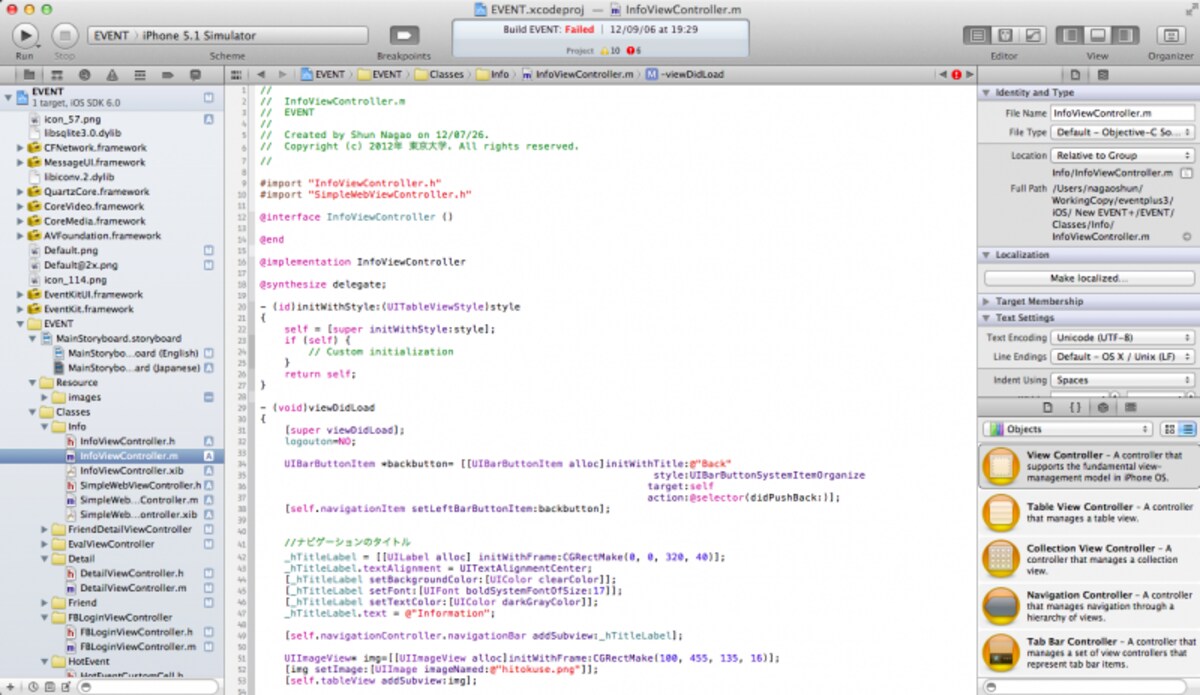Screen dimensions: 1200x695
Task: Collapse the Identity and Type section
Action: pos(986,92)
